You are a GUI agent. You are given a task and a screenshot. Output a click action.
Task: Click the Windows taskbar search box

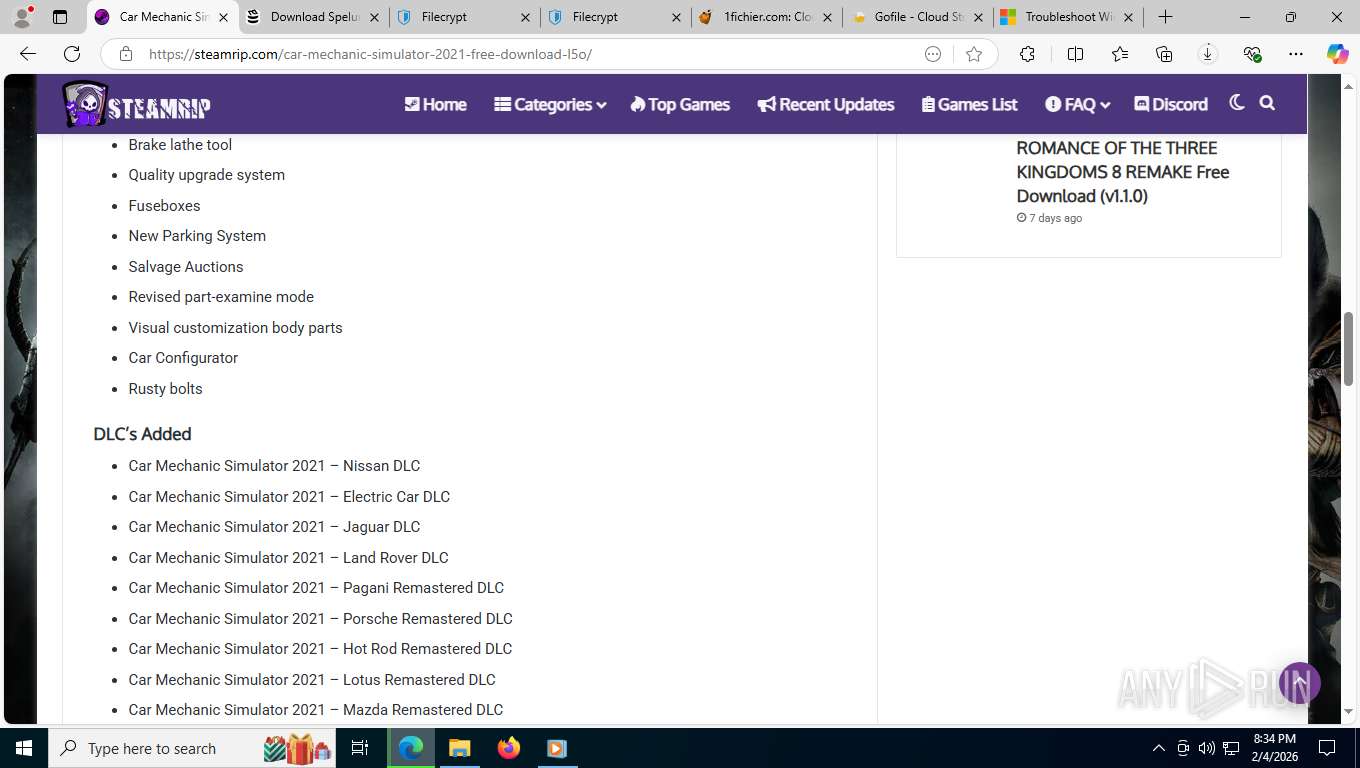coord(194,748)
